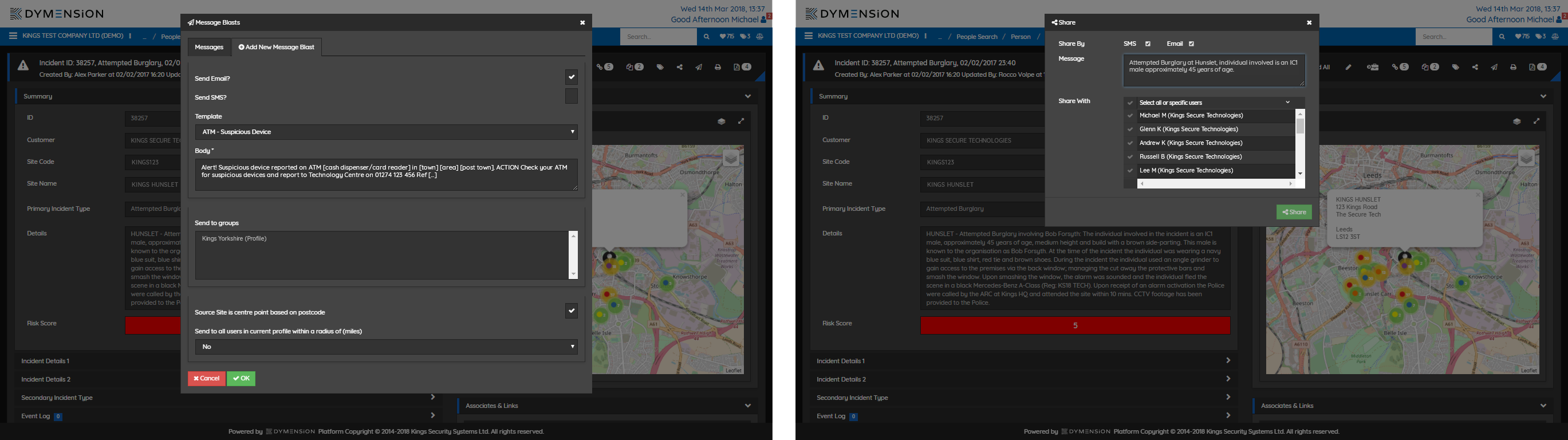Collapse Summary section chevron in Share screen
This screenshot has width=1568, height=440.
(x=1543, y=96)
